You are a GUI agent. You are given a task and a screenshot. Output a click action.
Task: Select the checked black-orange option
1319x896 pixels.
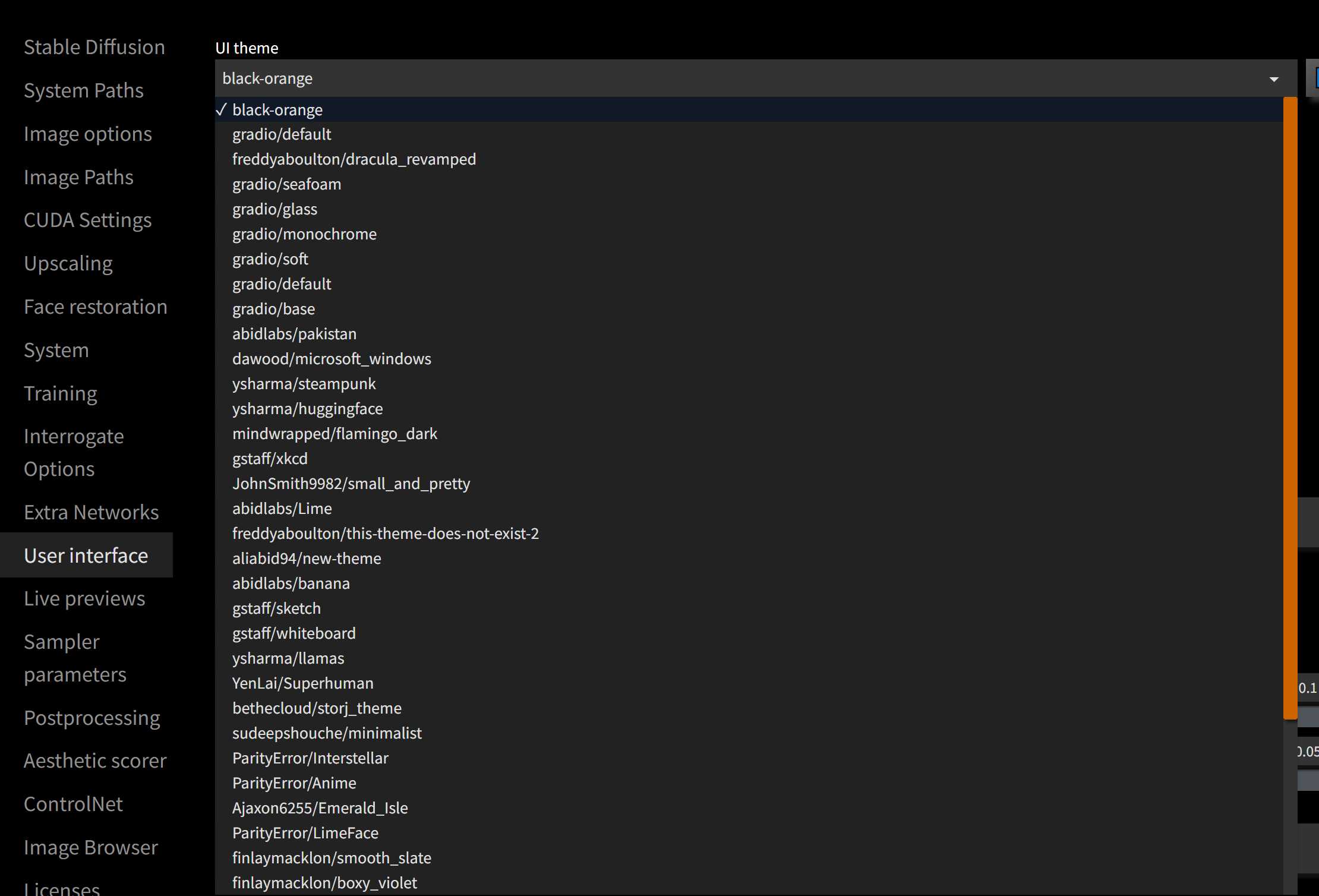pos(749,110)
